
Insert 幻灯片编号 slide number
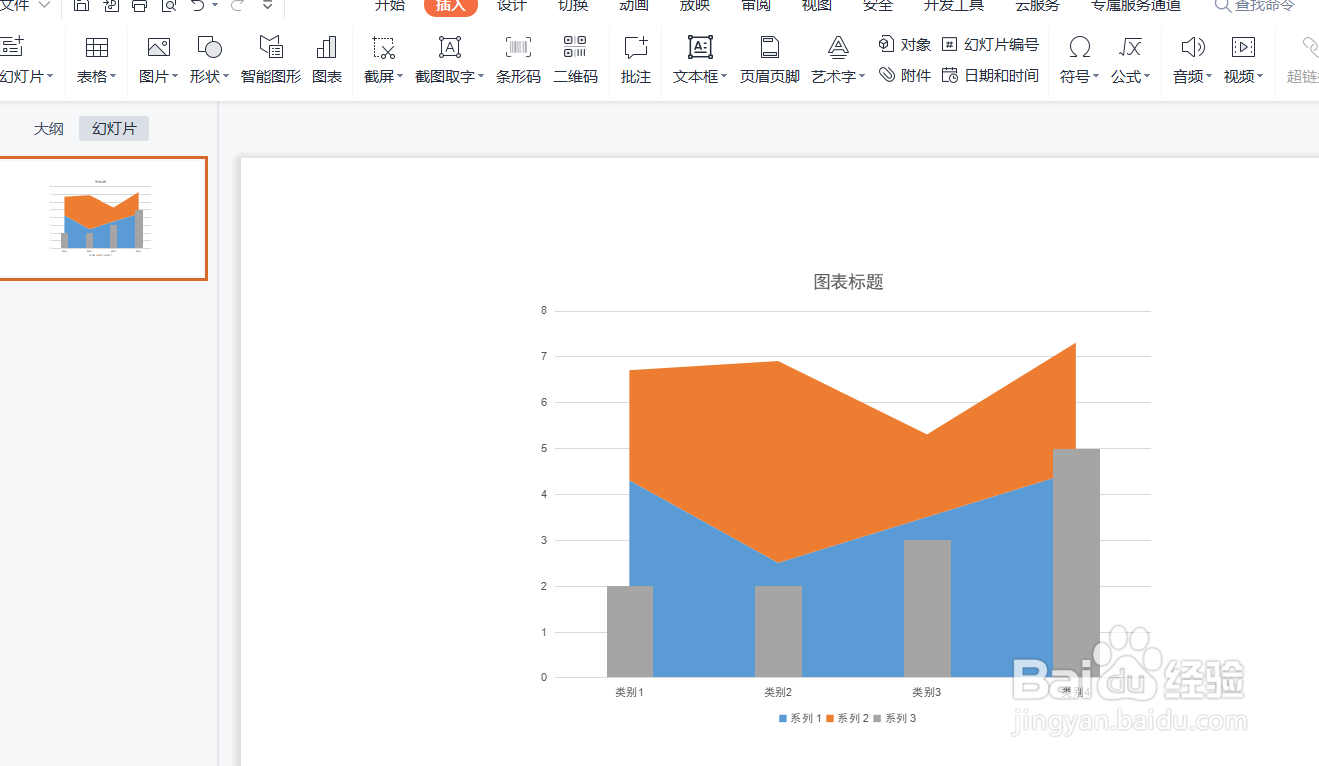(x=990, y=44)
